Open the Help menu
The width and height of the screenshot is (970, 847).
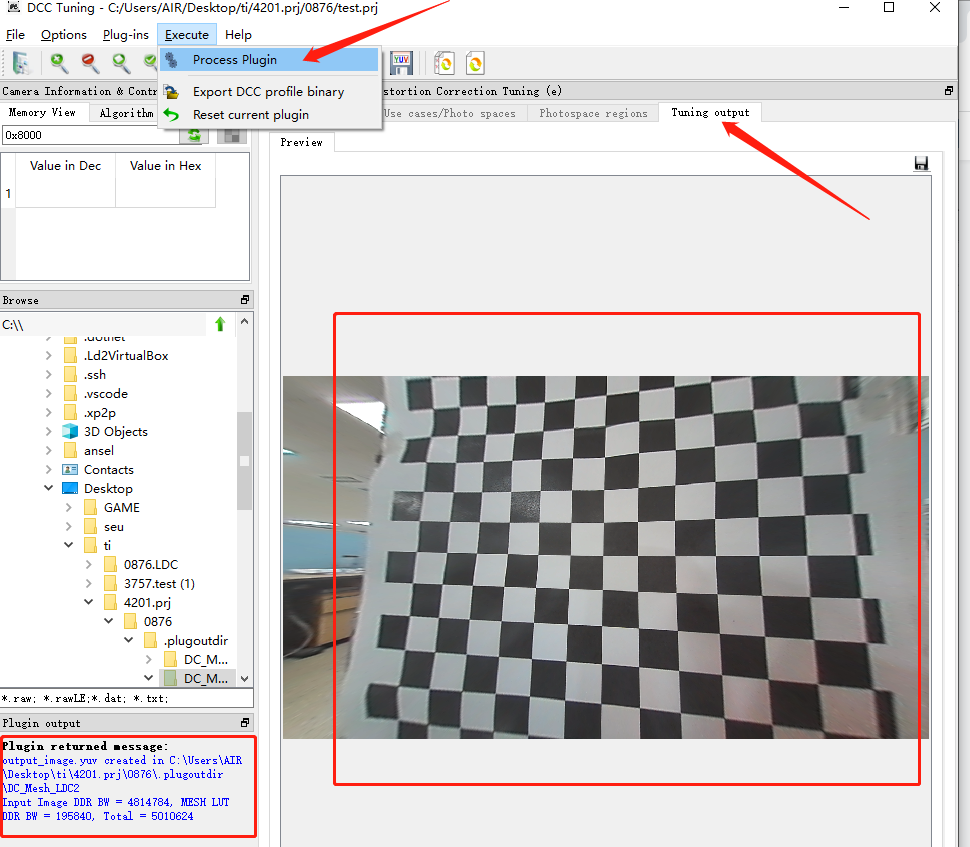(x=238, y=35)
